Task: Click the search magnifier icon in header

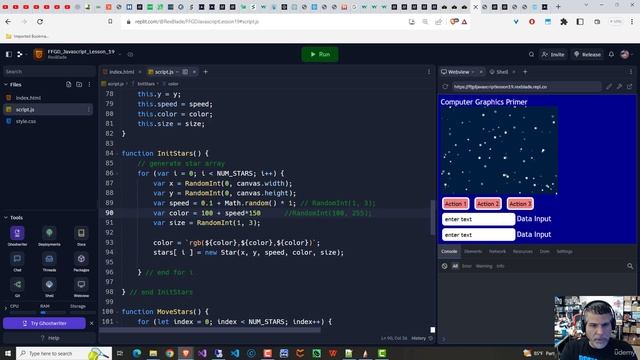Action: 531,54
